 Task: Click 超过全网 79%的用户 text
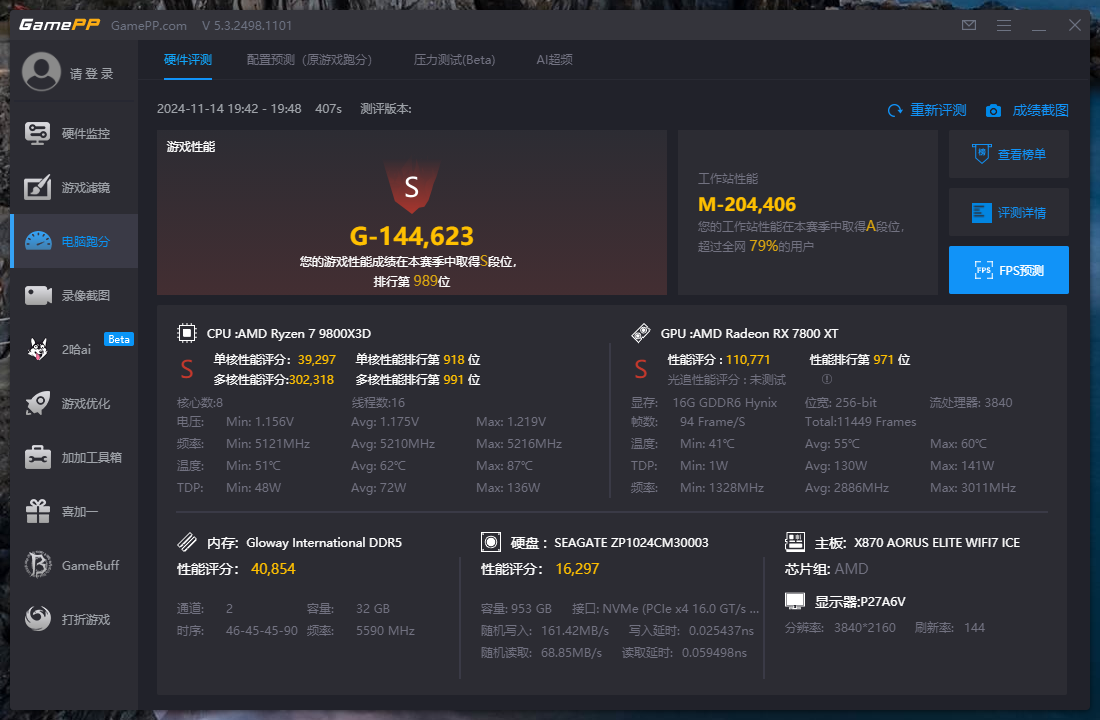click(756, 246)
